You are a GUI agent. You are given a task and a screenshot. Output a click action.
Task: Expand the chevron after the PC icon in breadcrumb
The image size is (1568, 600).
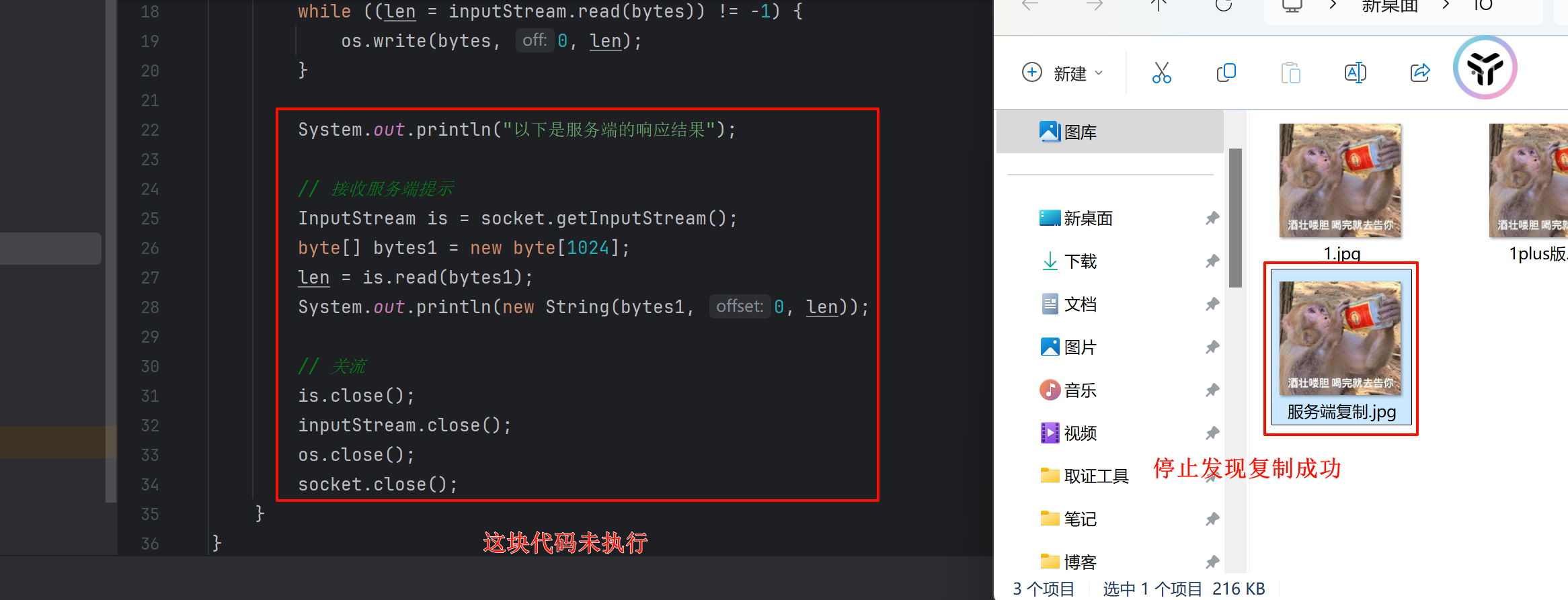pyautogui.click(x=1333, y=5)
